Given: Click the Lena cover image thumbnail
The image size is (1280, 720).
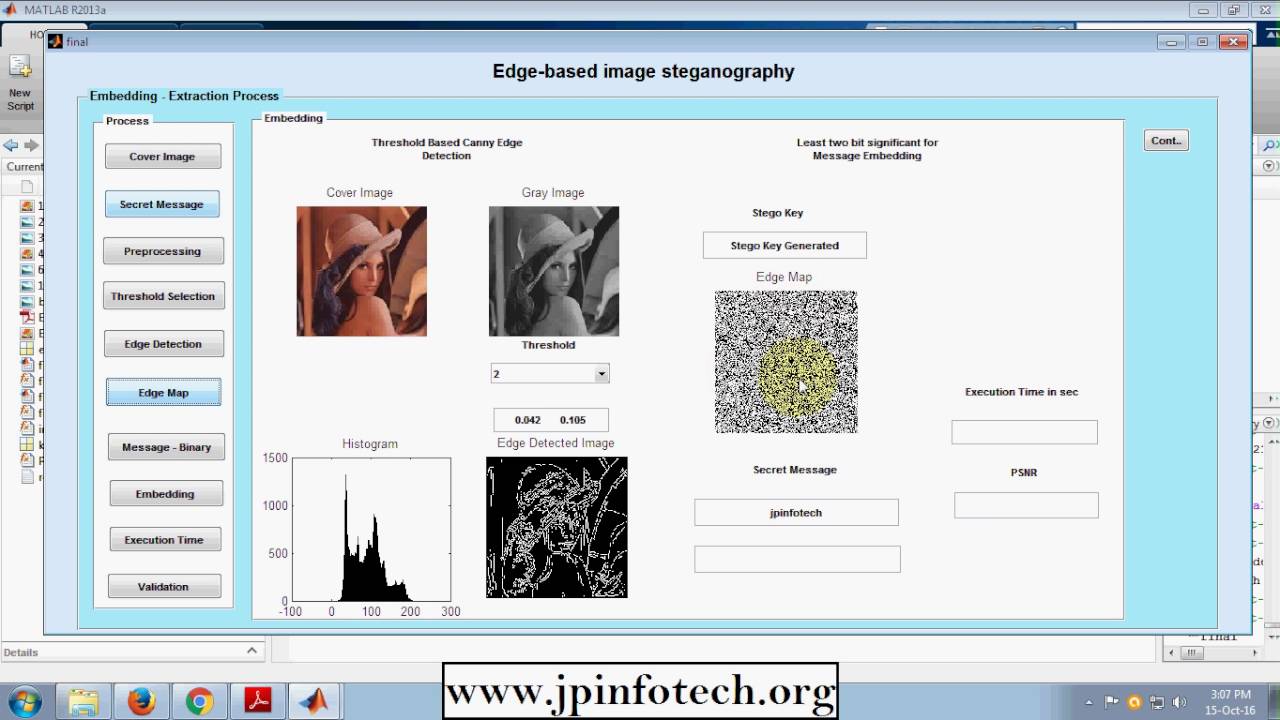Looking at the screenshot, I should click(x=361, y=271).
